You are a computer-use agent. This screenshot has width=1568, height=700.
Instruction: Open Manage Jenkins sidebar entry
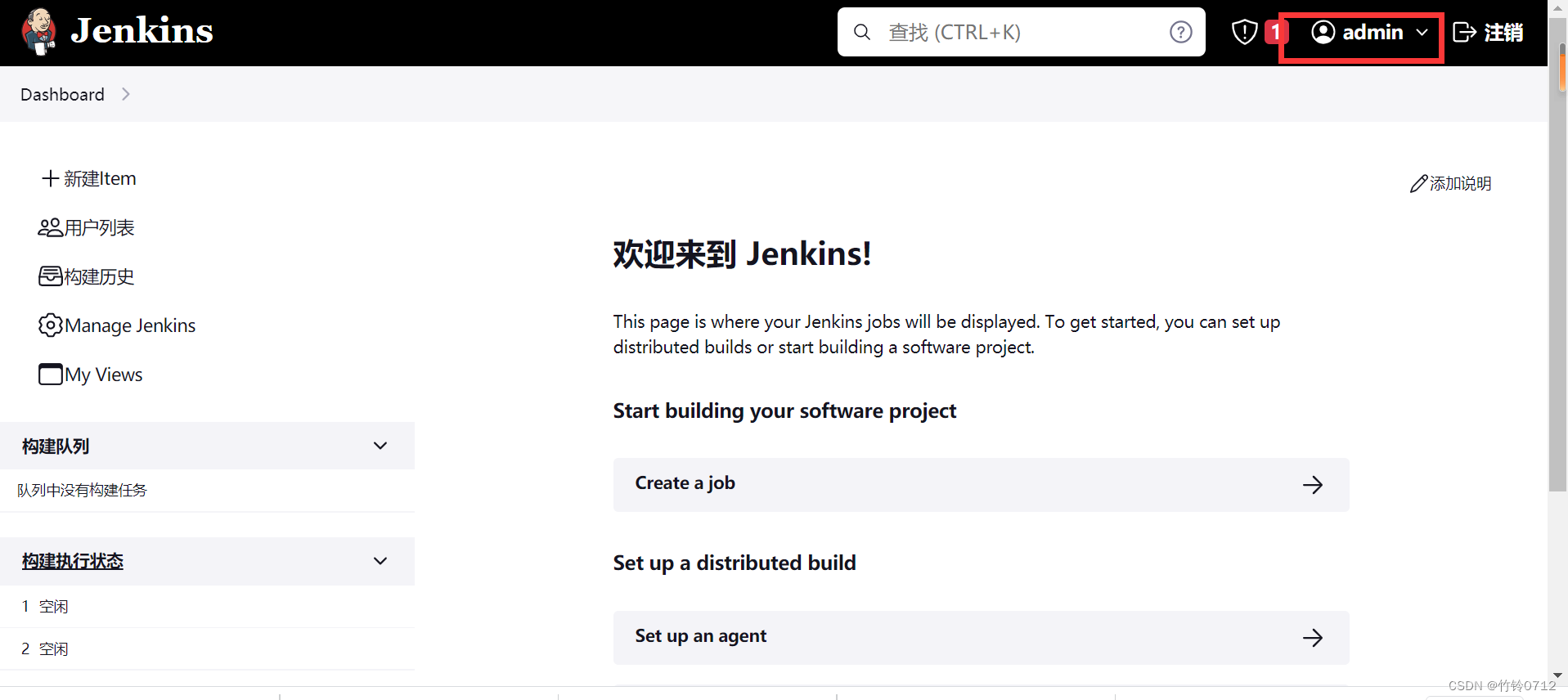[x=130, y=325]
